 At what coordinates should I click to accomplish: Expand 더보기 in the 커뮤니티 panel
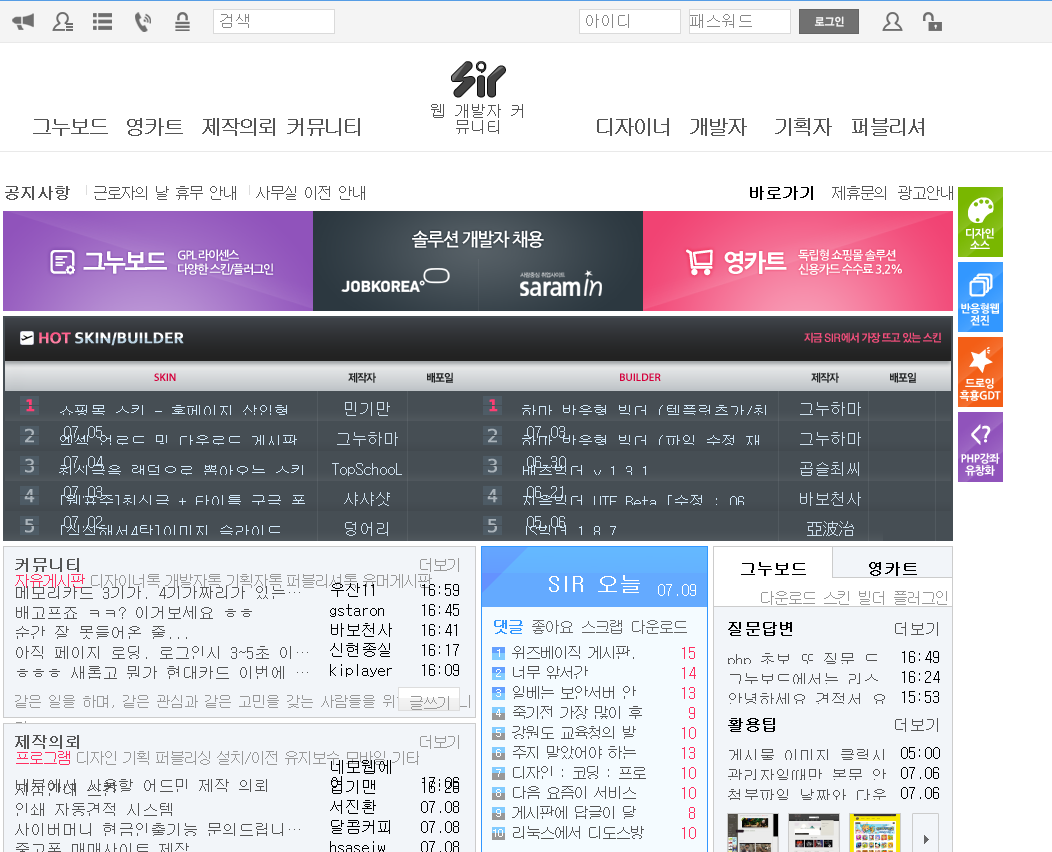pyautogui.click(x=439, y=565)
